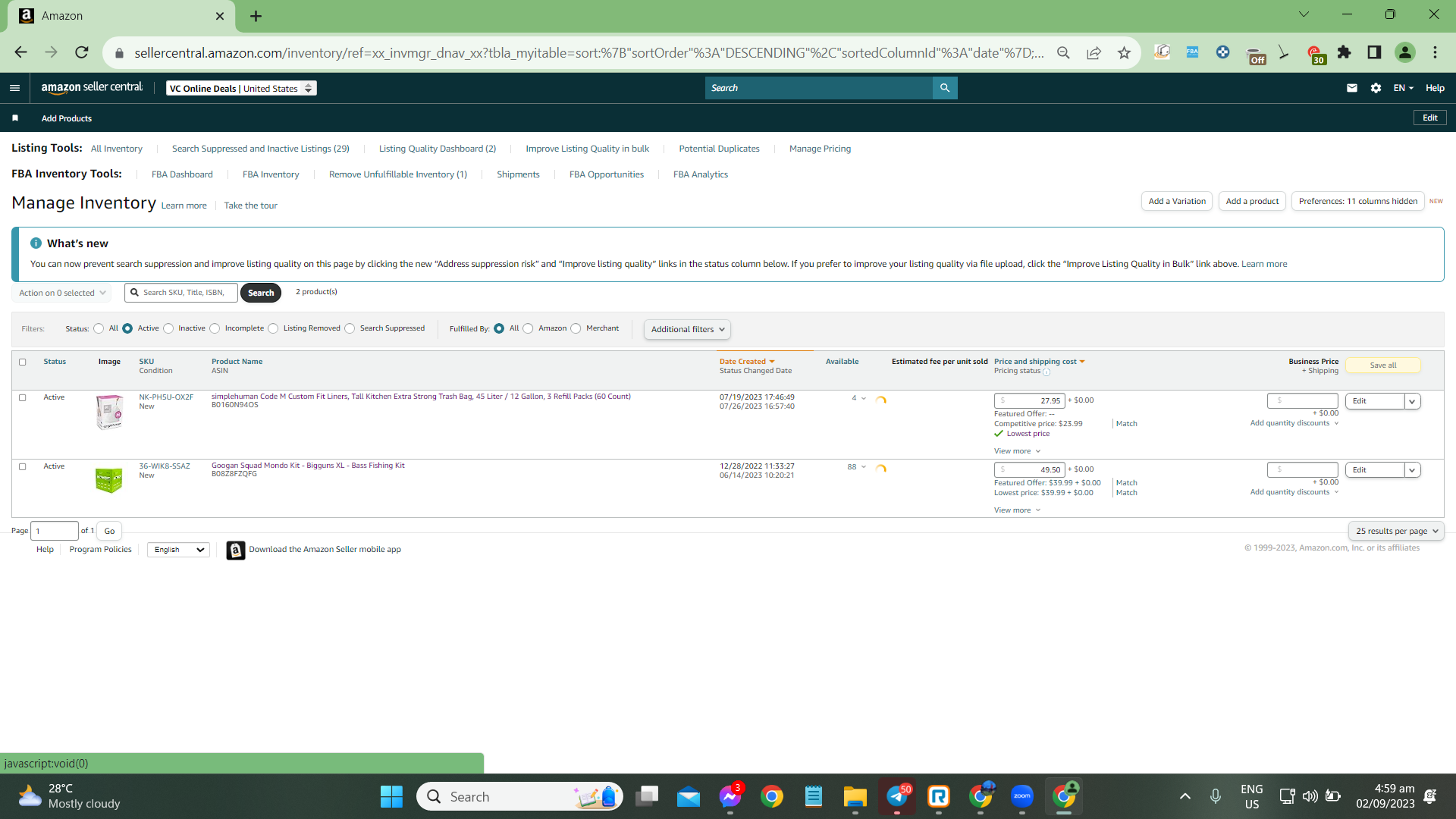Check the box for the Googan Squad listing

pos(23,467)
